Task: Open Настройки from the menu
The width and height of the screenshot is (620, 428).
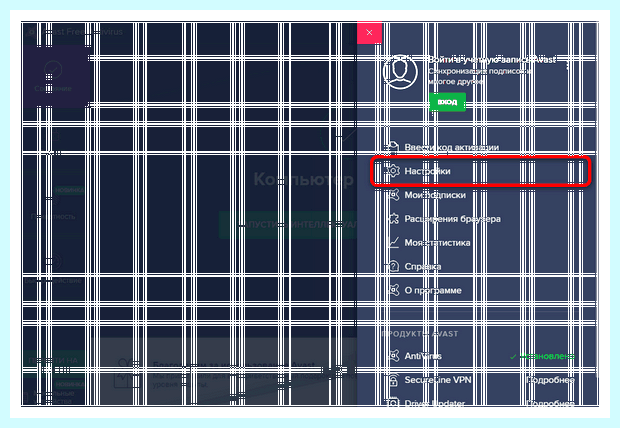Action: (480, 171)
